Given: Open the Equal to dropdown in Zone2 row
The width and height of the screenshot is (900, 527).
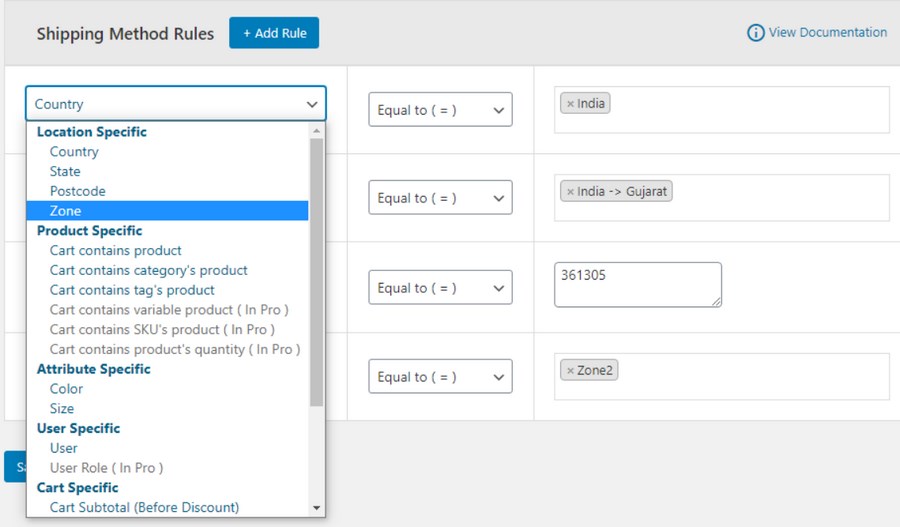Looking at the screenshot, I should click(x=440, y=377).
